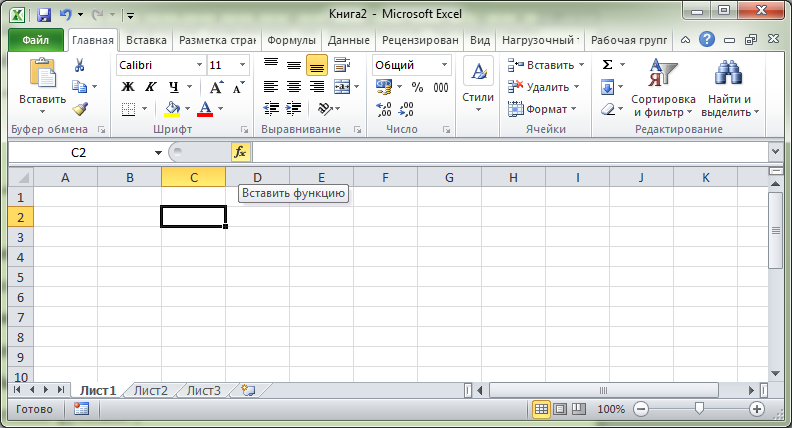
Task: Toggle underline Ч formatting
Action: pyautogui.click(x=174, y=87)
